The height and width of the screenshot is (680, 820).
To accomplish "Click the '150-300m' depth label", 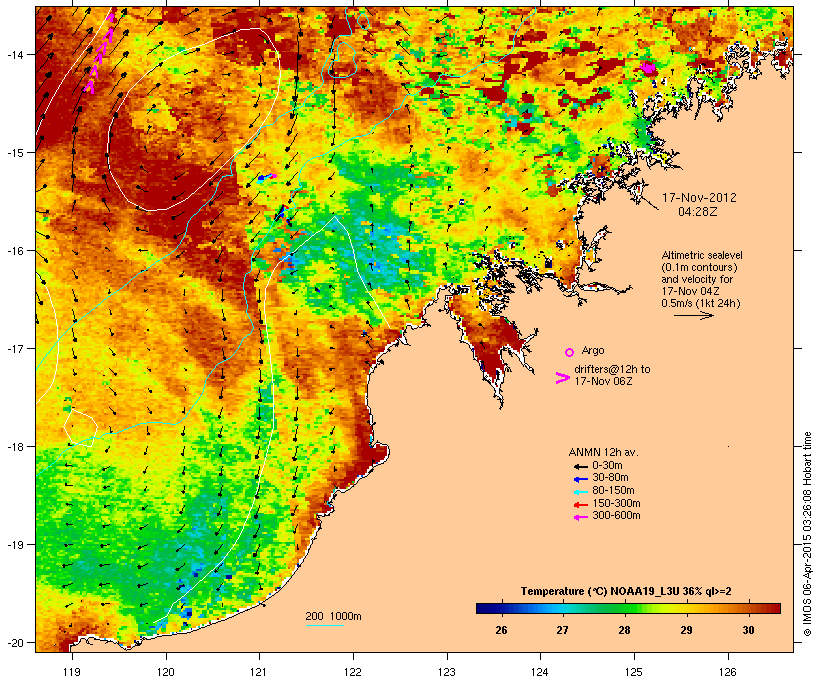I will pos(616,503).
